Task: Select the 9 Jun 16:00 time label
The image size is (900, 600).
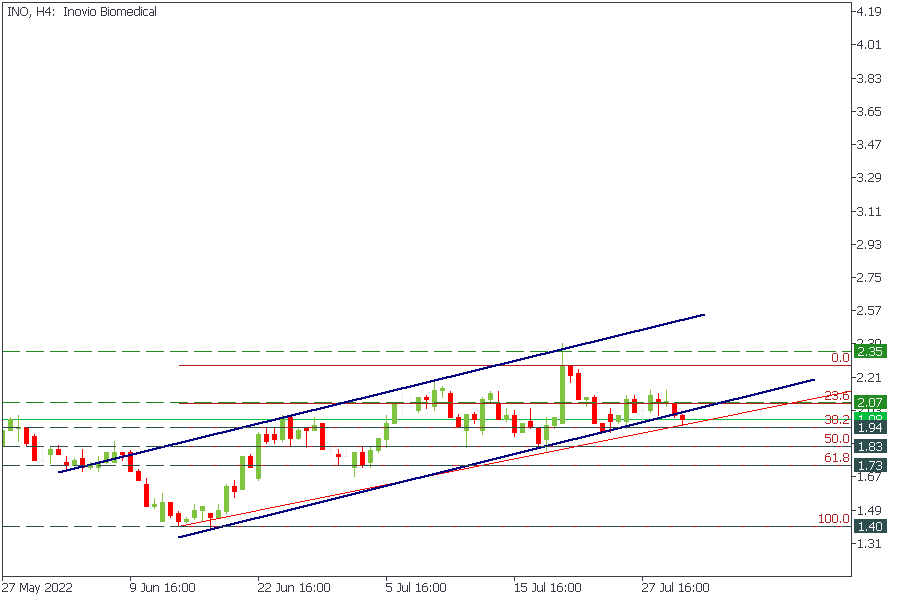Action: click(162, 587)
